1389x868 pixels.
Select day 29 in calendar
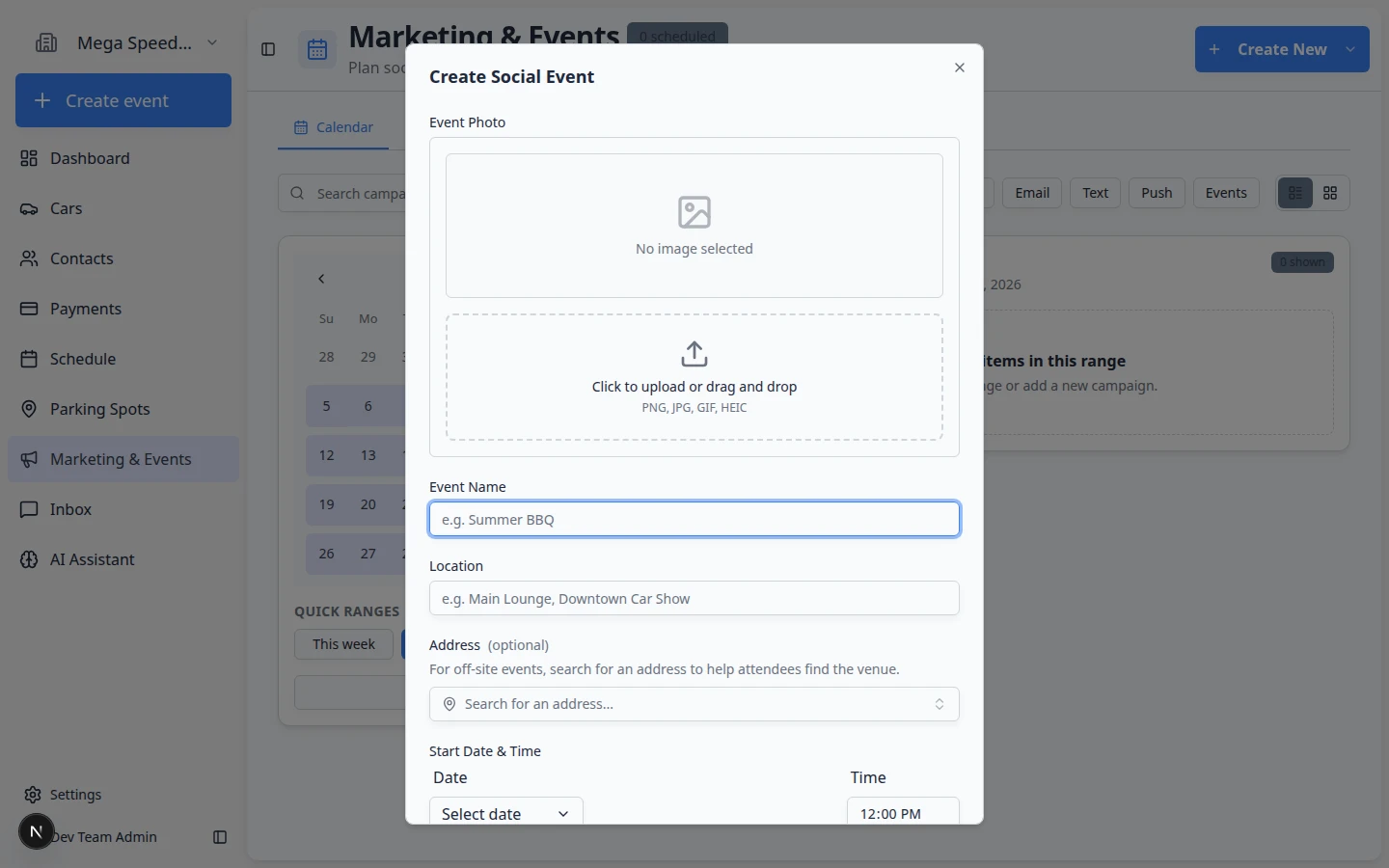point(368,357)
